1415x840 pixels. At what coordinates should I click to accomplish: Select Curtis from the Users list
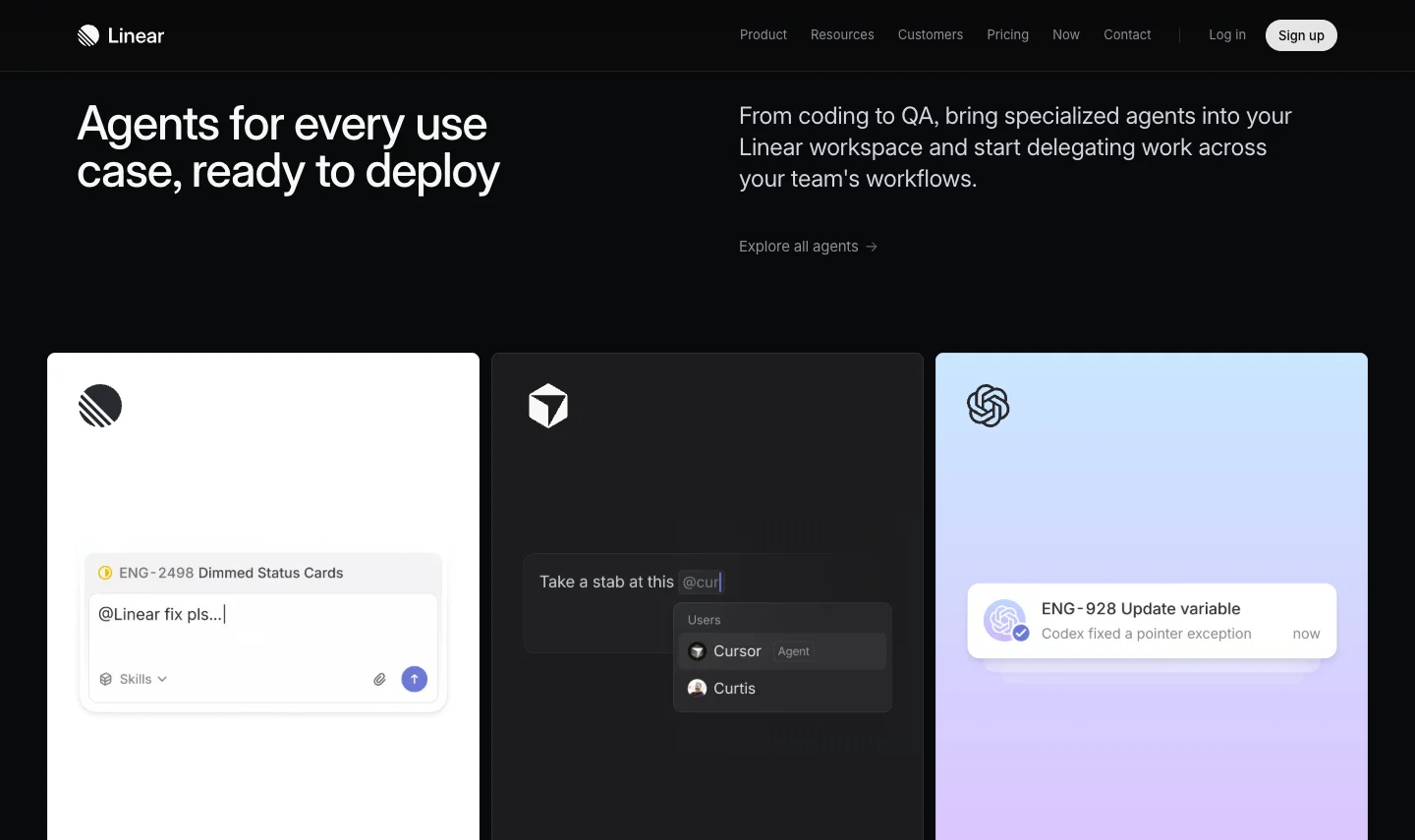[x=782, y=689]
